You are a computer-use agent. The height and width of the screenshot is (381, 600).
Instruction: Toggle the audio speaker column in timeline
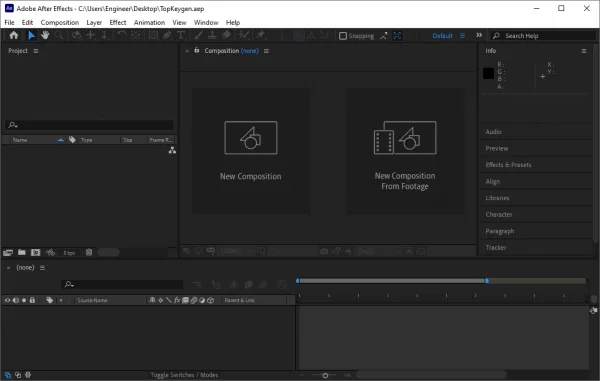tap(16, 300)
